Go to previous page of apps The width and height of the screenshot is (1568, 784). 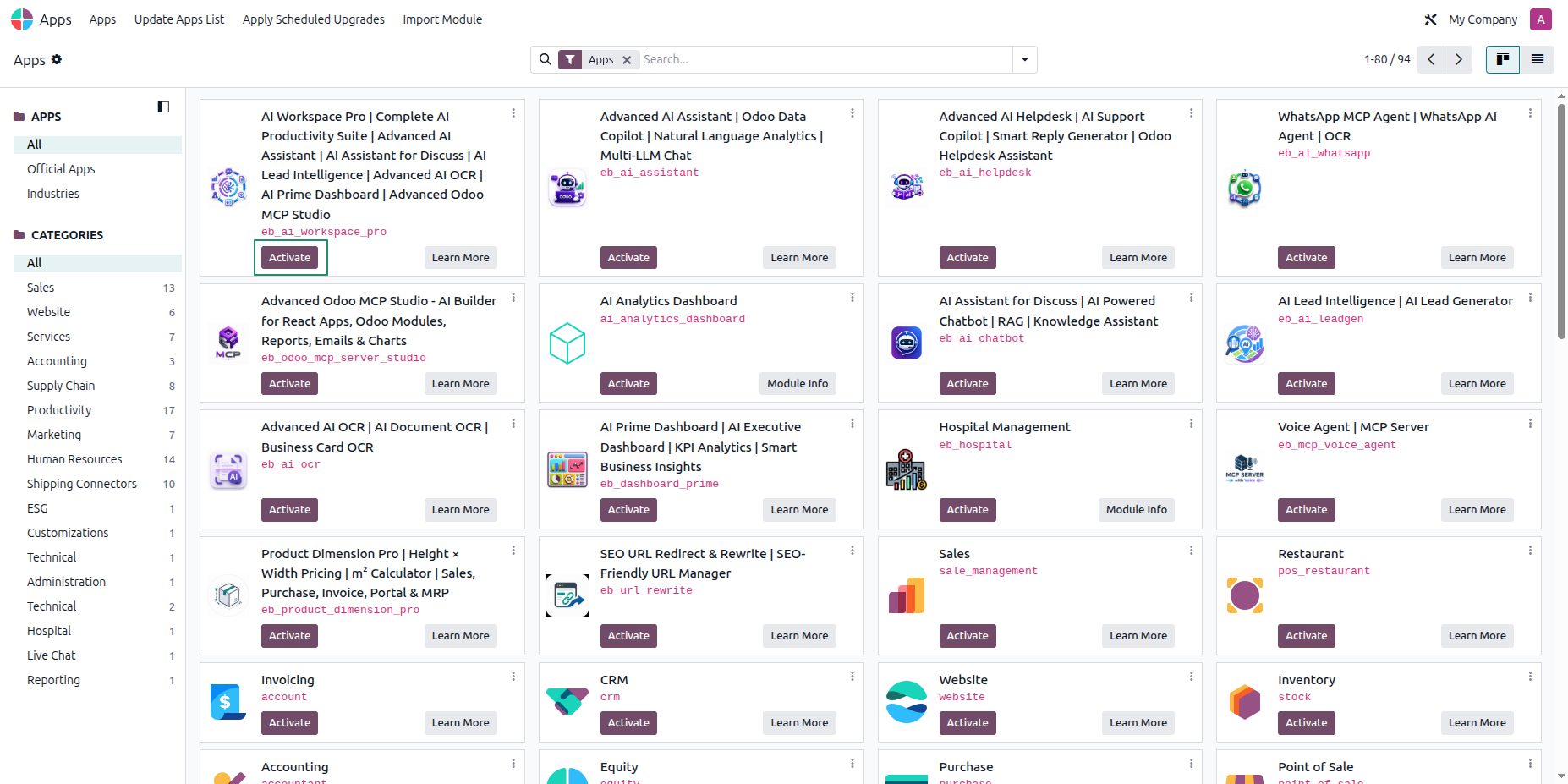1431,59
